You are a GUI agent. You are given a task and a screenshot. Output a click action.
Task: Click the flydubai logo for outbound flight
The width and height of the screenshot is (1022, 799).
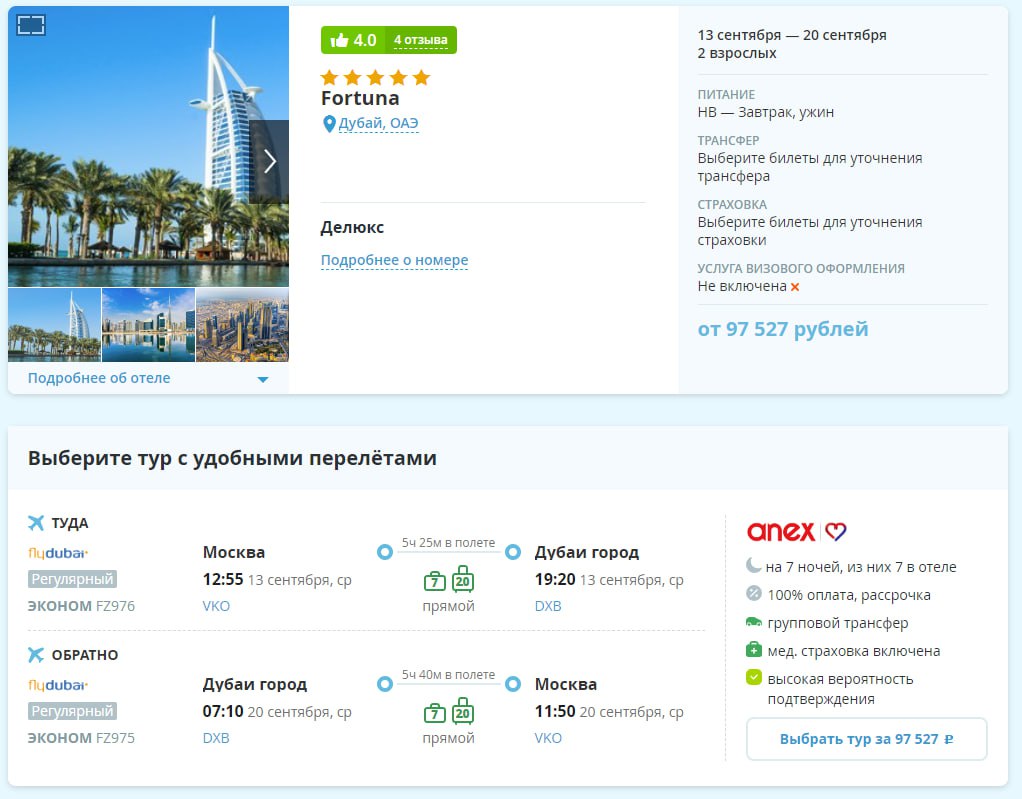point(58,552)
